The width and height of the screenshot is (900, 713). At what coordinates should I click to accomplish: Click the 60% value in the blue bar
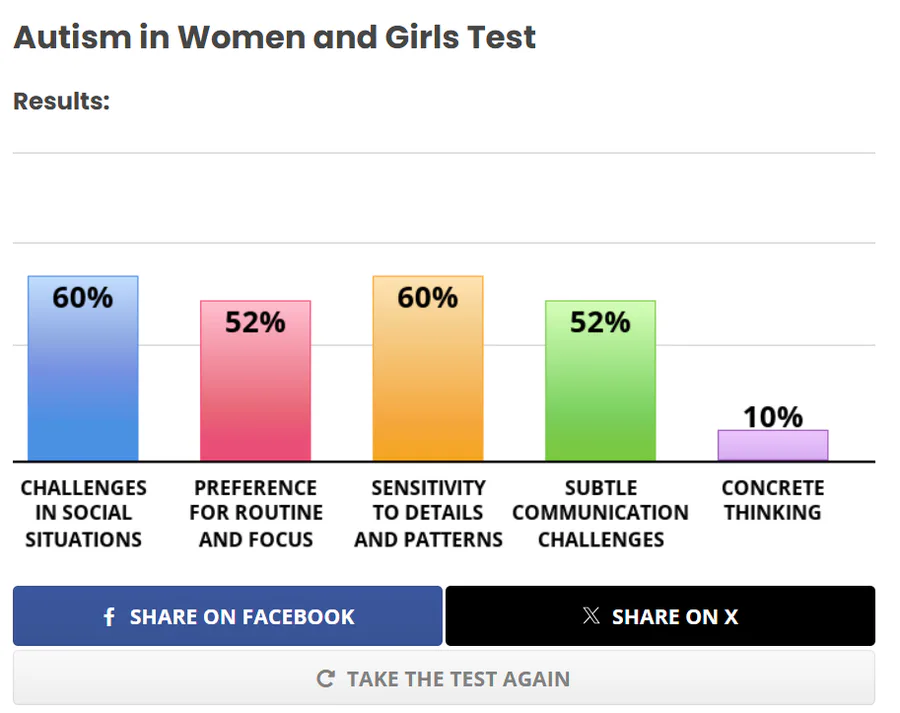[x=83, y=297]
